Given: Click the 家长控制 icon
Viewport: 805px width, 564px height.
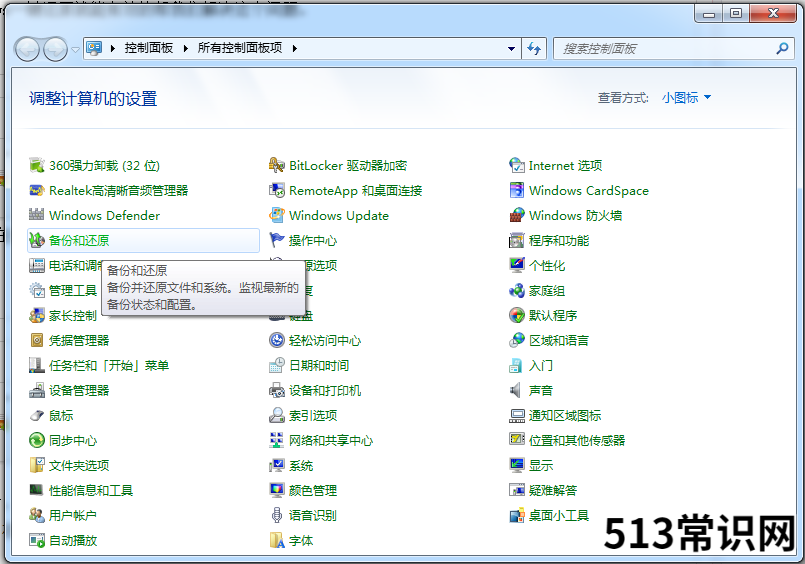Looking at the screenshot, I should tap(36, 315).
